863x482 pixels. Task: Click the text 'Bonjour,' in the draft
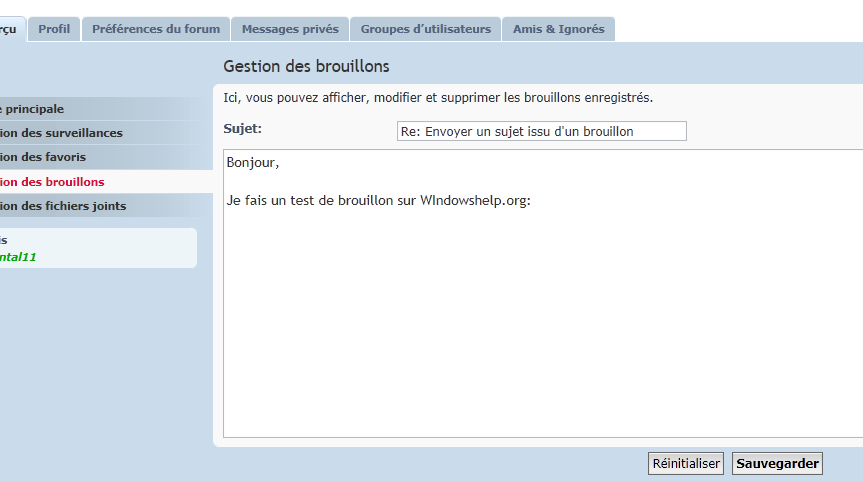[x=253, y=163]
